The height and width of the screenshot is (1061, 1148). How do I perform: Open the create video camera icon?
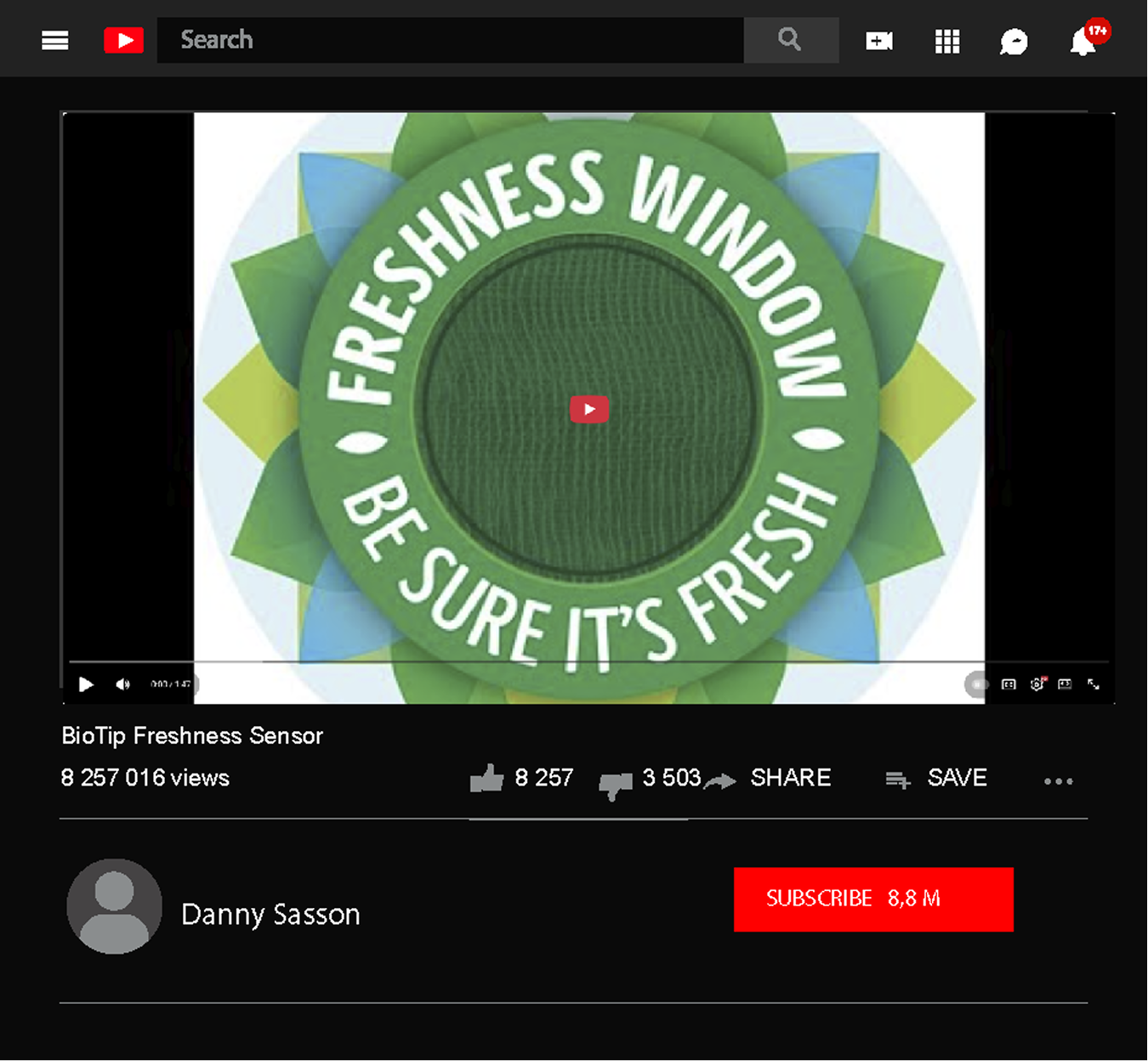[x=879, y=41]
